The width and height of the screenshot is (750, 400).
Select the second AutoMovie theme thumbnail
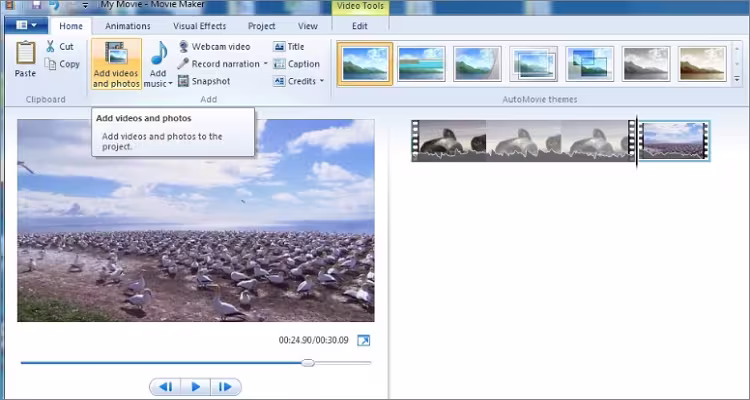click(421, 64)
